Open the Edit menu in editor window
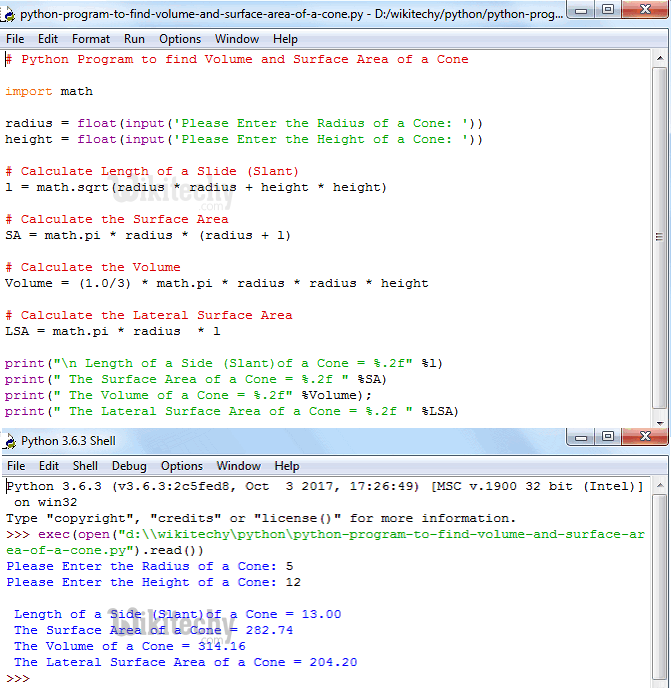 click(48, 39)
